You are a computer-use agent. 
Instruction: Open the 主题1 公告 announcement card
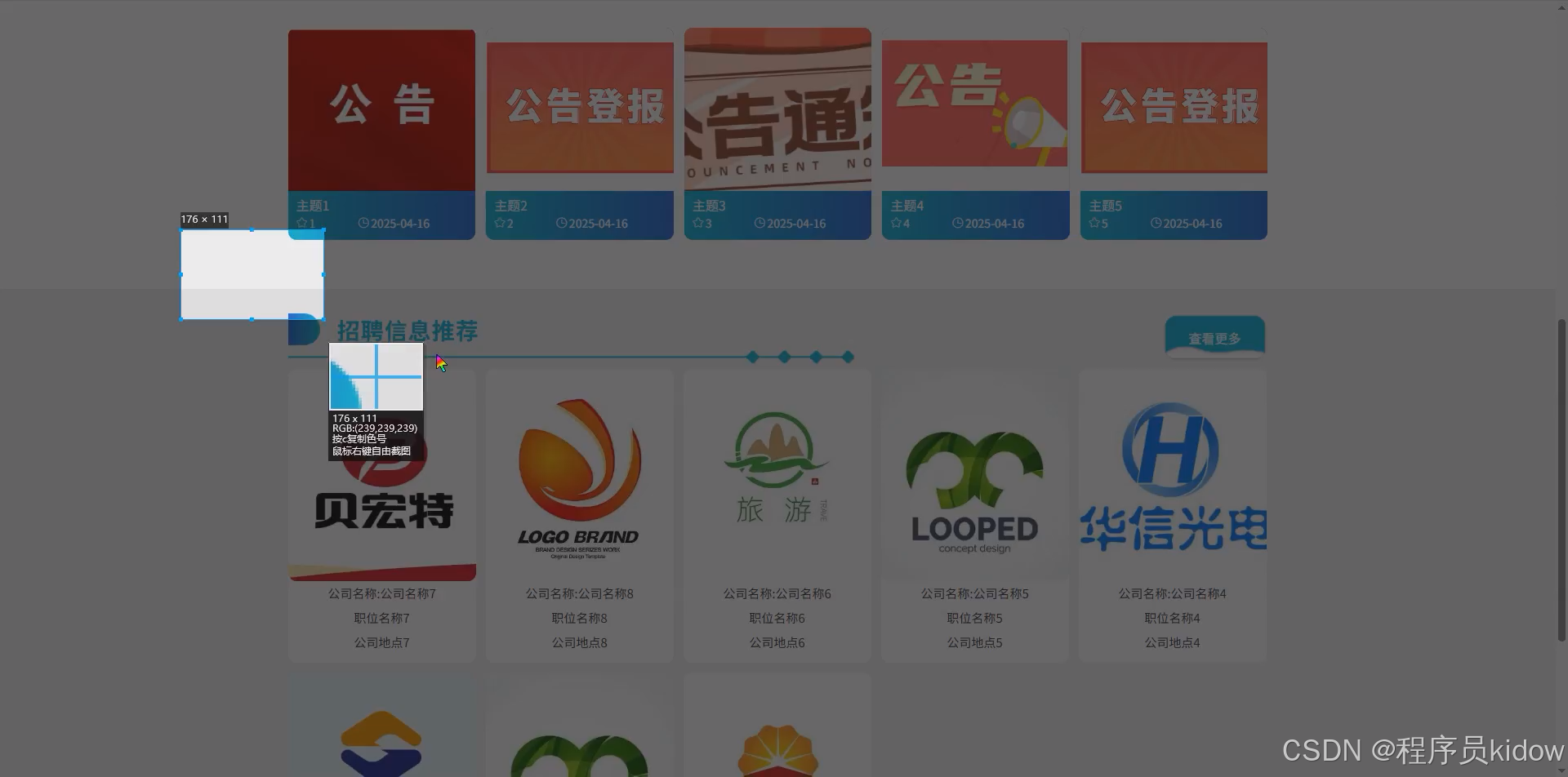pos(381,109)
